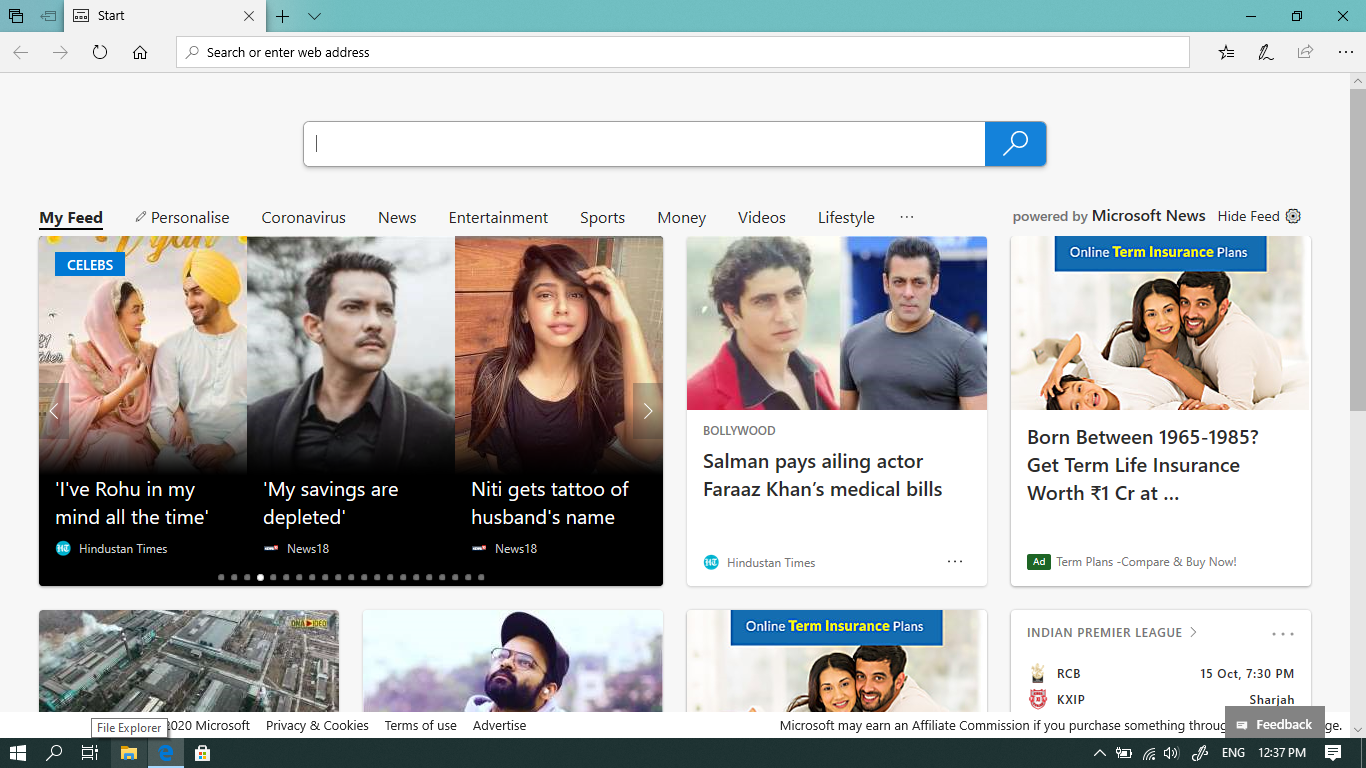
Task: Show hidden system tray icons
Action: pyautogui.click(x=1100, y=753)
